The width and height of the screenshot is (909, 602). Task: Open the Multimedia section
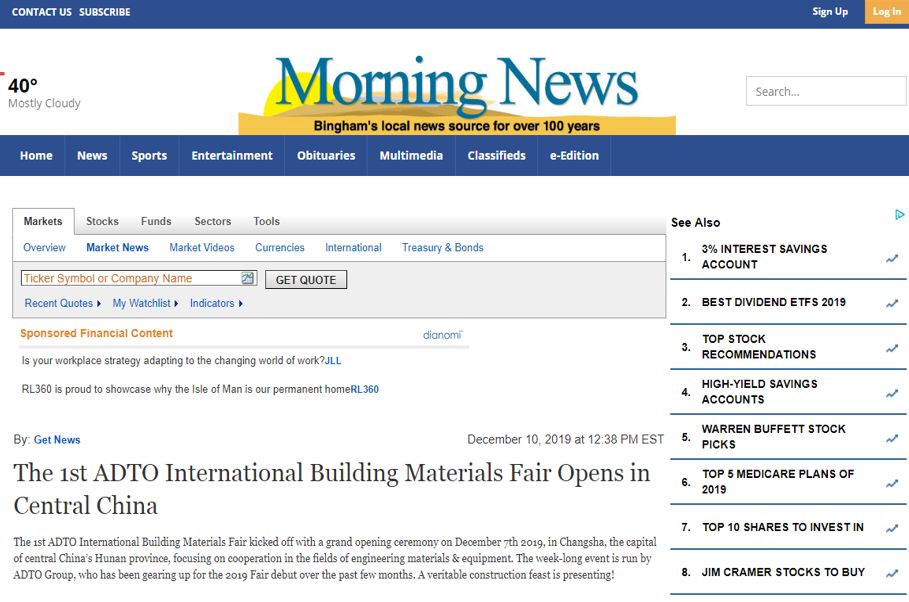pos(411,155)
